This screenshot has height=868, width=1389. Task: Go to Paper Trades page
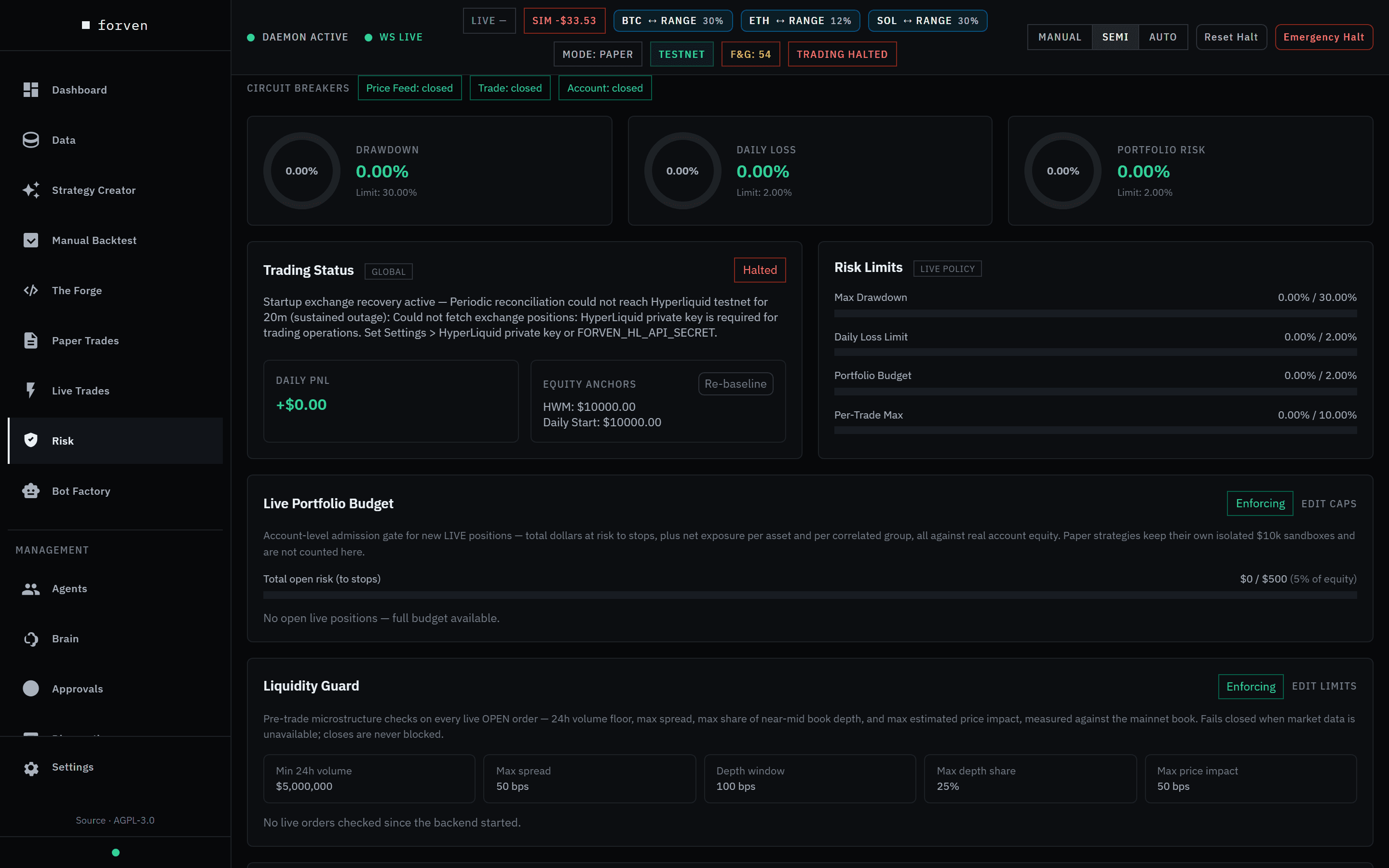point(115,340)
